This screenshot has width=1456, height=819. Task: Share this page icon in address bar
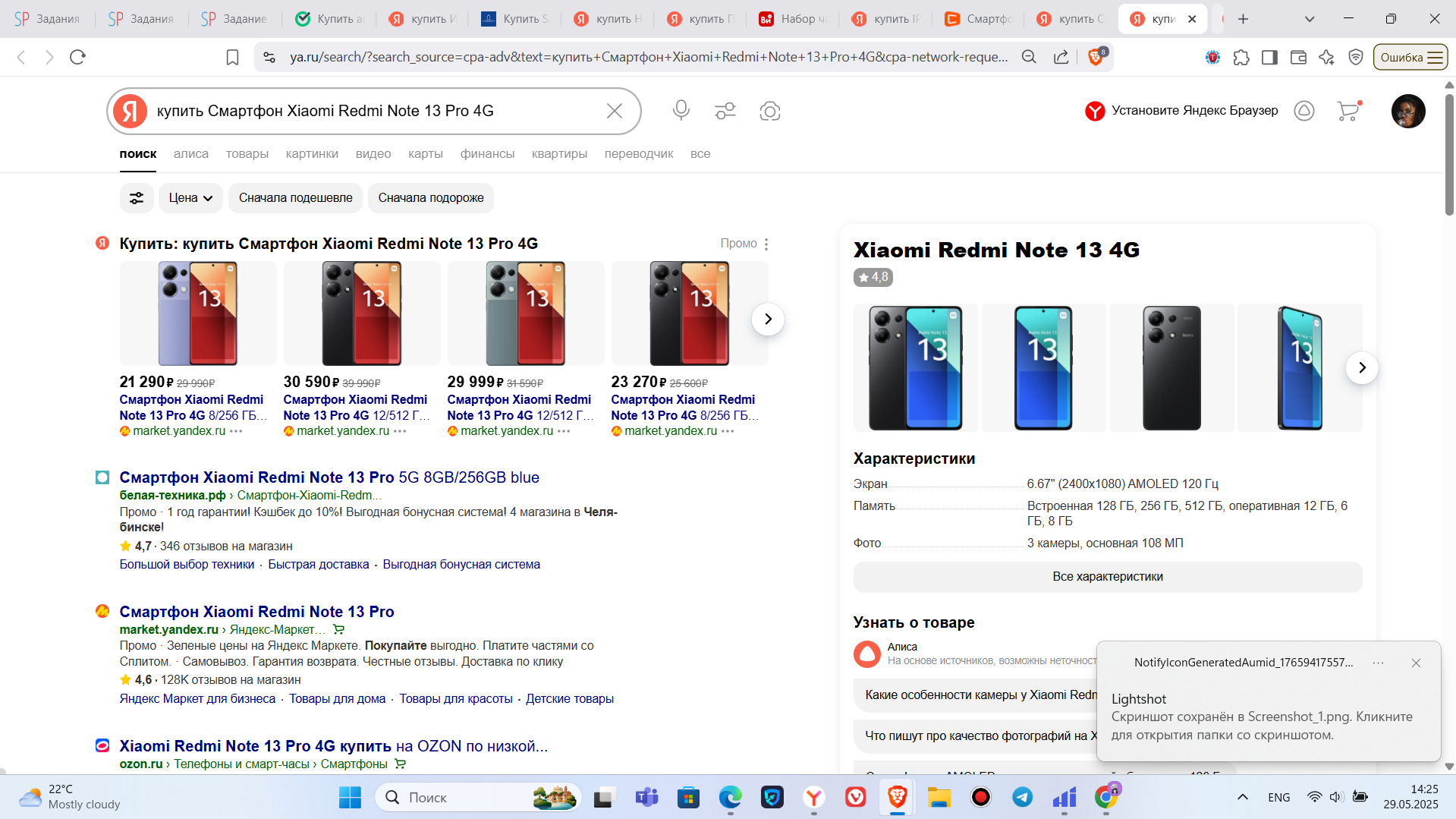click(x=1061, y=57)
